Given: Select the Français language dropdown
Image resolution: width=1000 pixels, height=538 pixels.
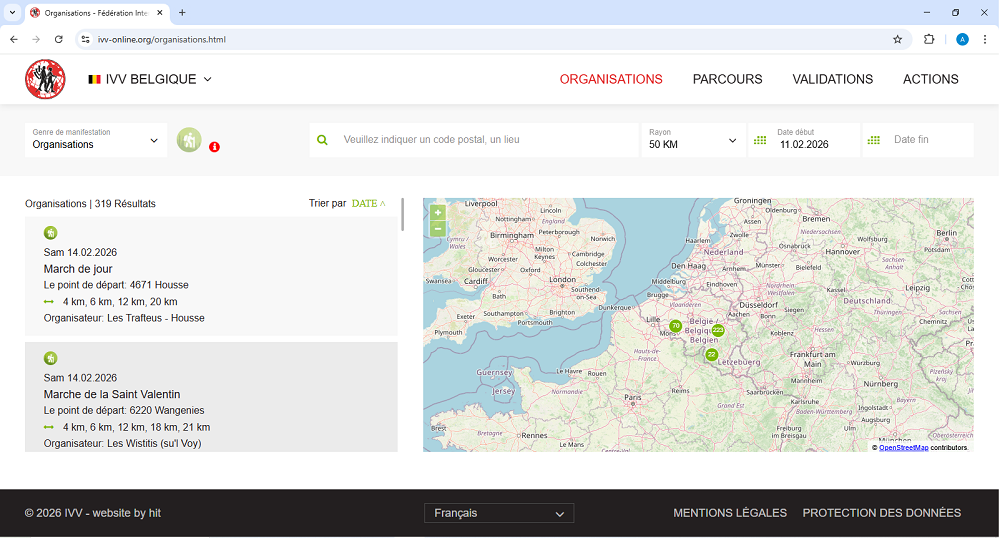Looking at the screenshot, I should pos(499,513).
